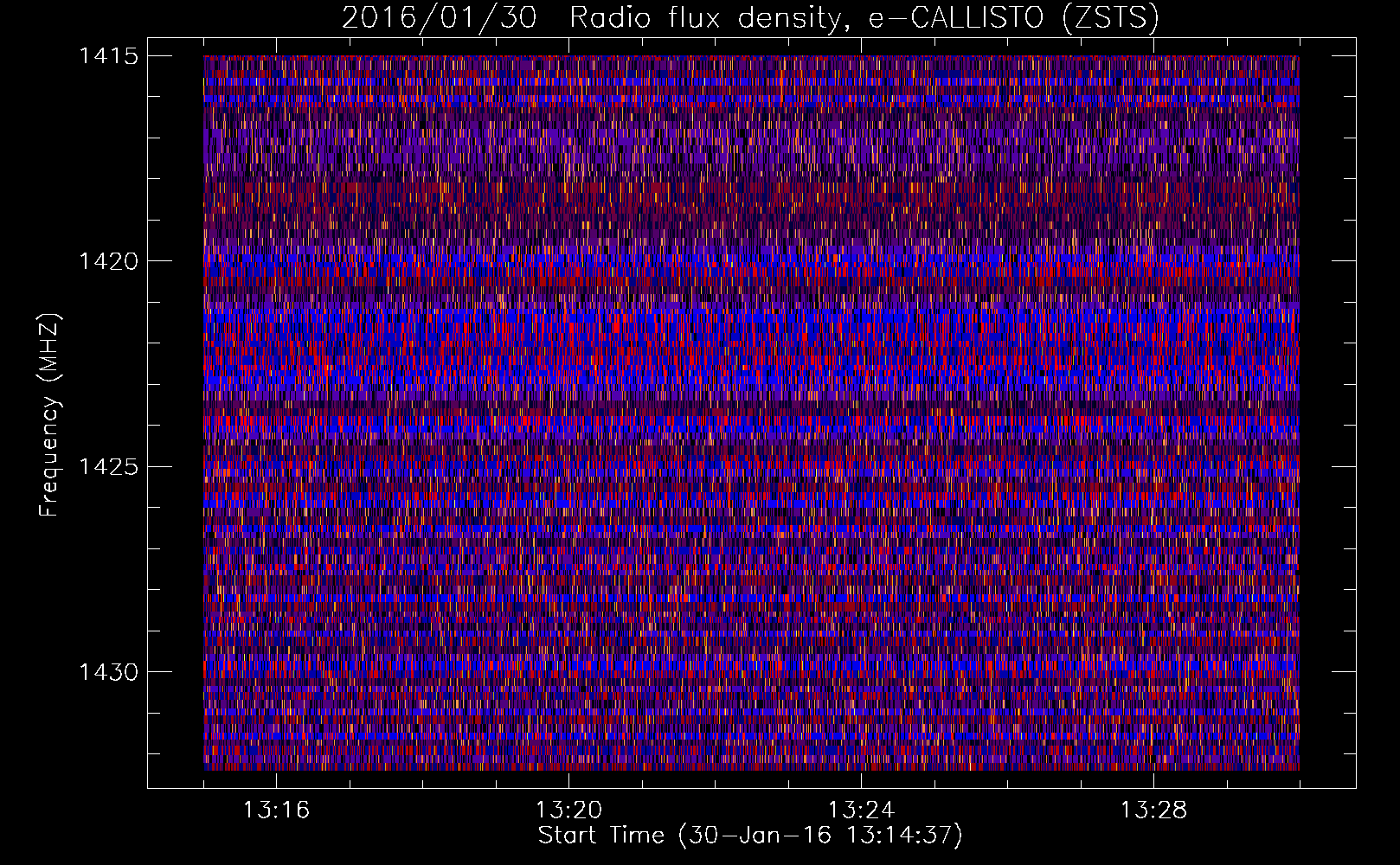1400x865 pixels.
Task: Click the 1420 frequency tick label
Action: pyautogui.click(x=108, y=261)
